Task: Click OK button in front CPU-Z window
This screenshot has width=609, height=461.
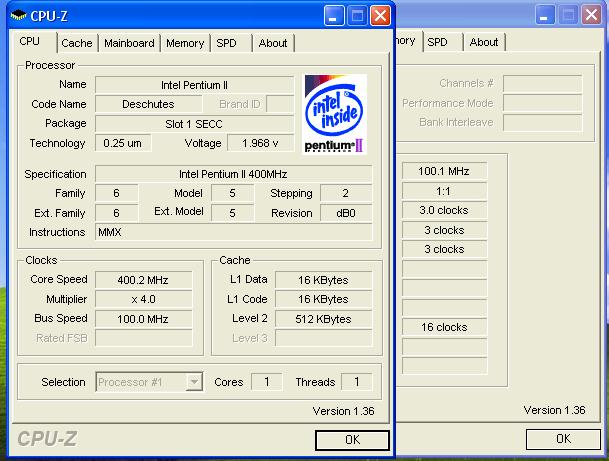Action: (x=352, y=440)
